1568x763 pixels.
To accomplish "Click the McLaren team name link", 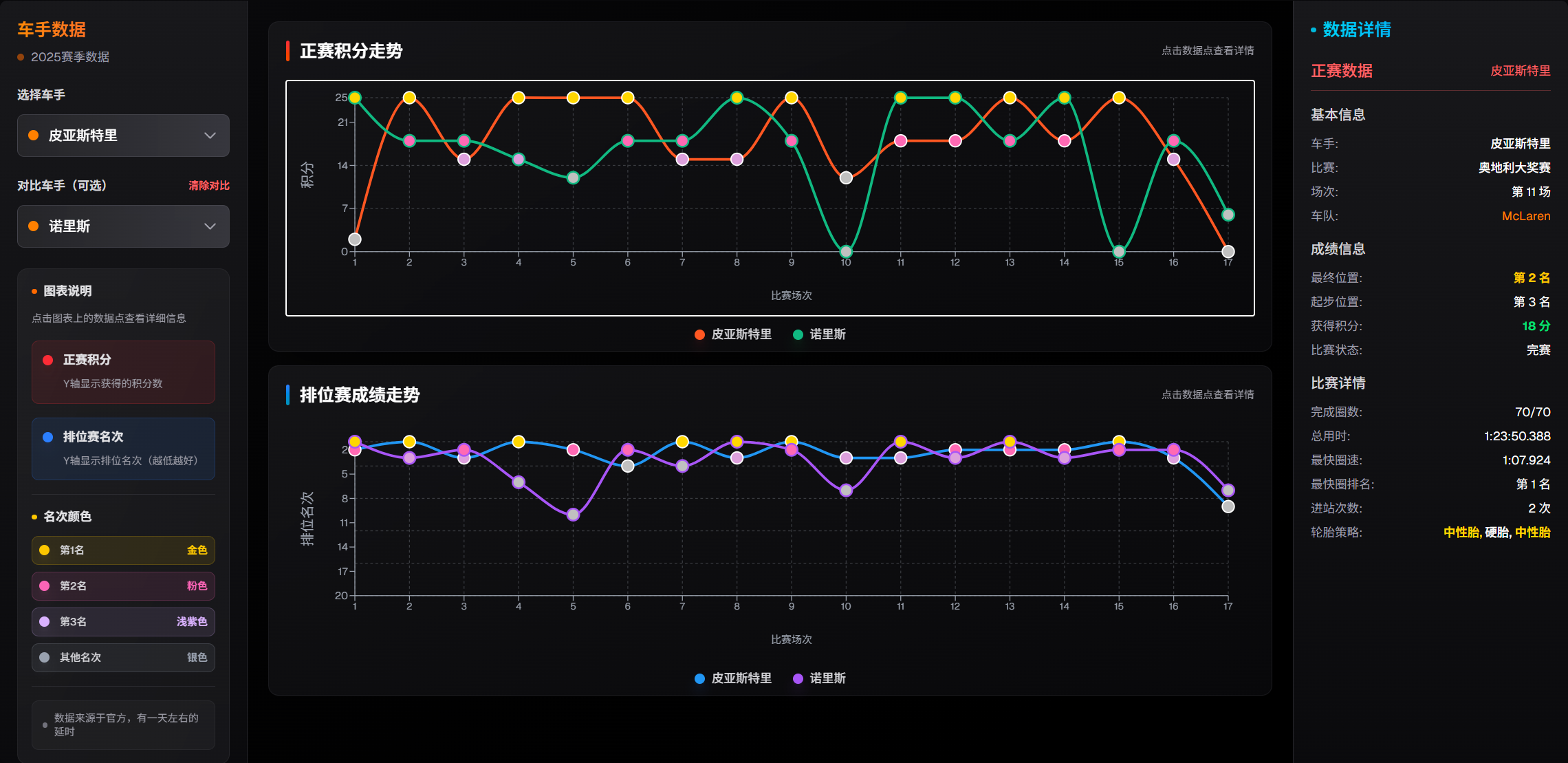I will pyautogui.click(x=1525, y=216).
